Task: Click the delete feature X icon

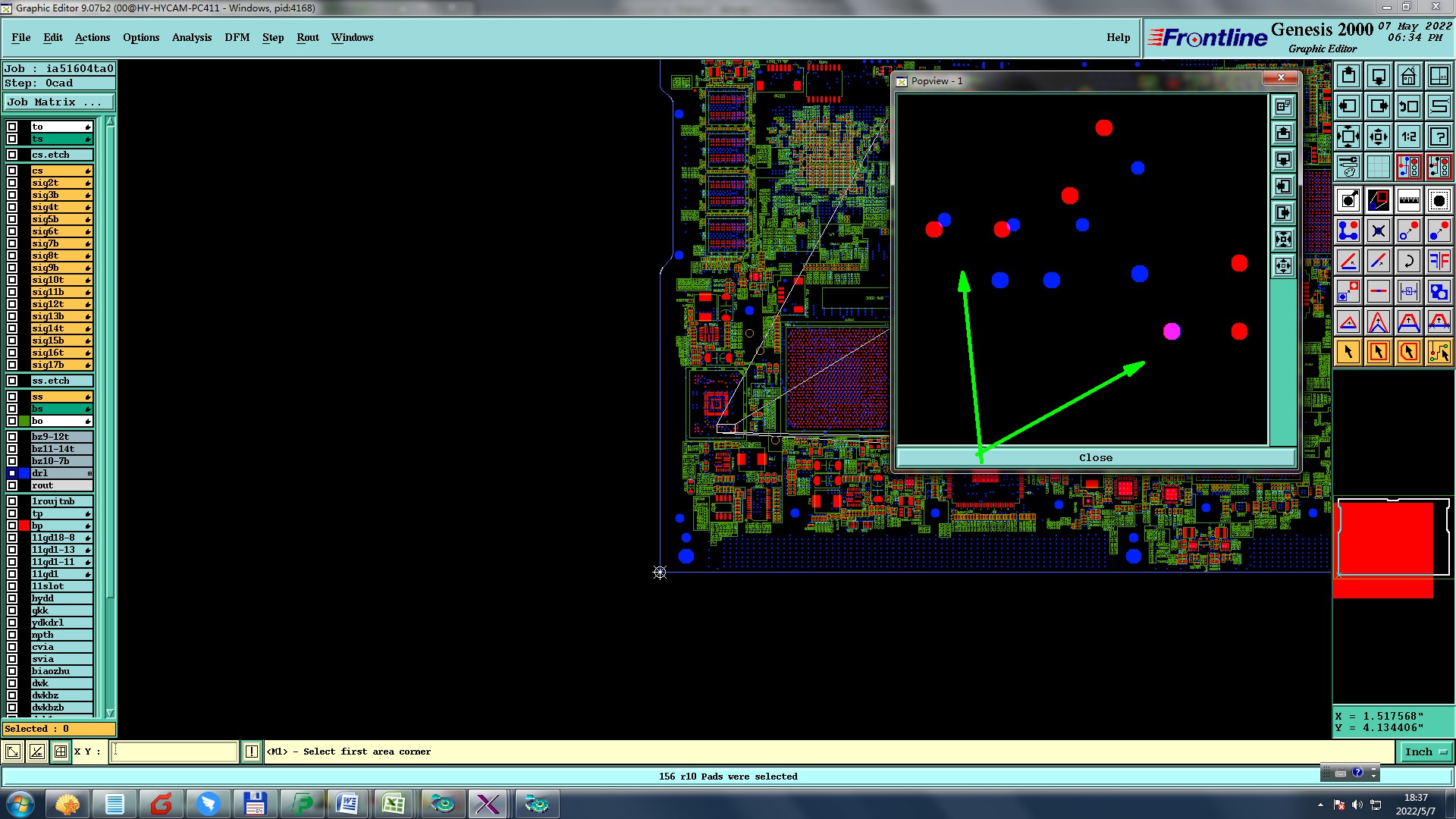Action: click(1378, 231)
